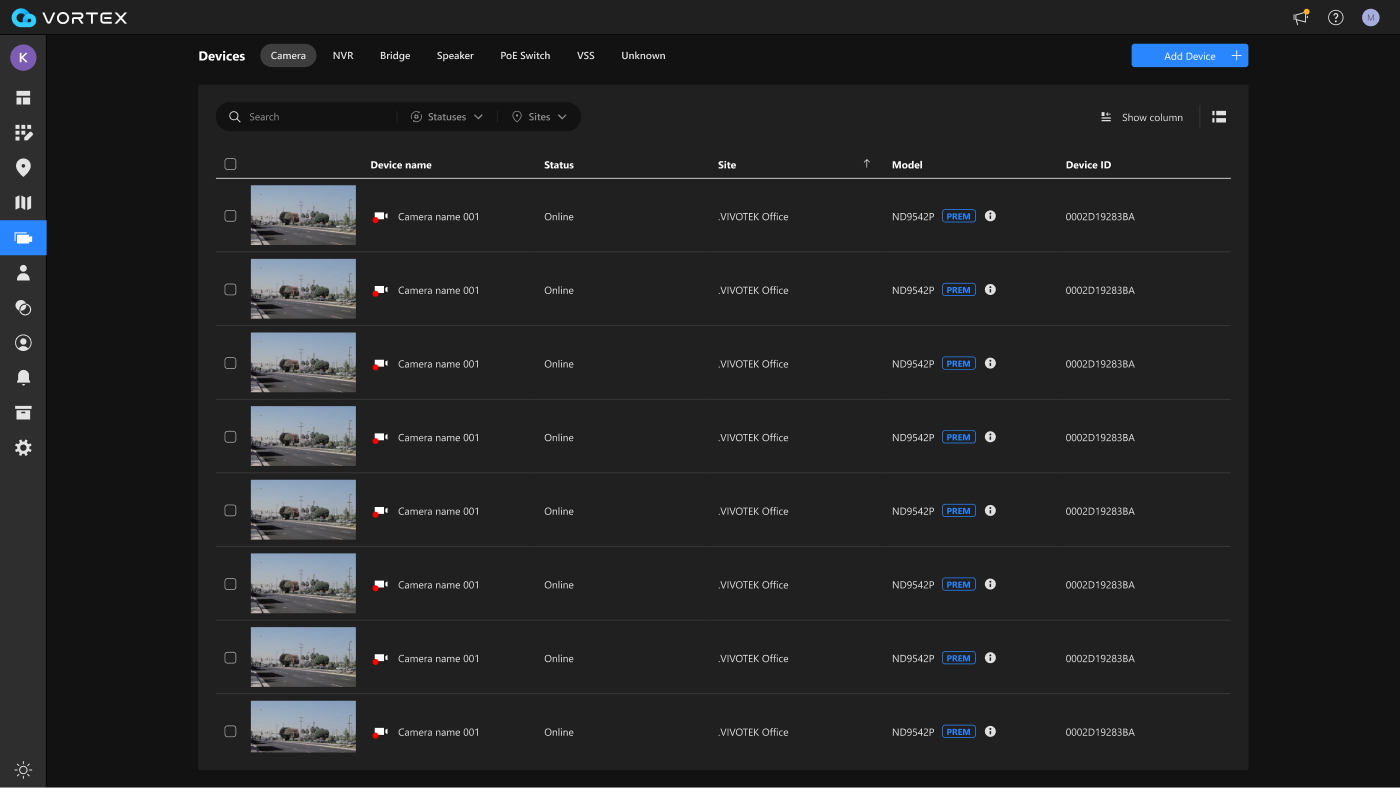Switch to the Bridge tab

tap(395, 56)
